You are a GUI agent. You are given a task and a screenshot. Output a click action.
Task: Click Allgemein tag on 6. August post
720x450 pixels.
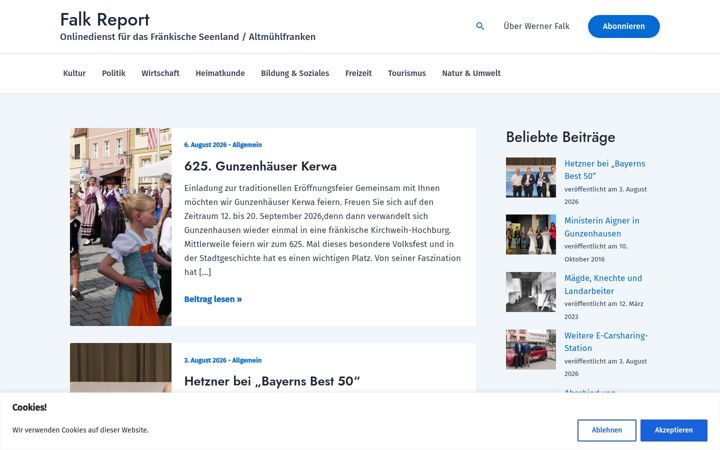247,145
